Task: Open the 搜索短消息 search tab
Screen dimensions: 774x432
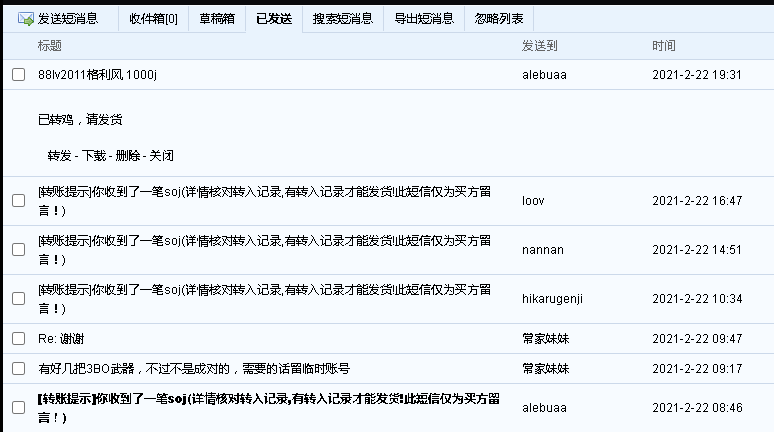Action: coord(342,18)
